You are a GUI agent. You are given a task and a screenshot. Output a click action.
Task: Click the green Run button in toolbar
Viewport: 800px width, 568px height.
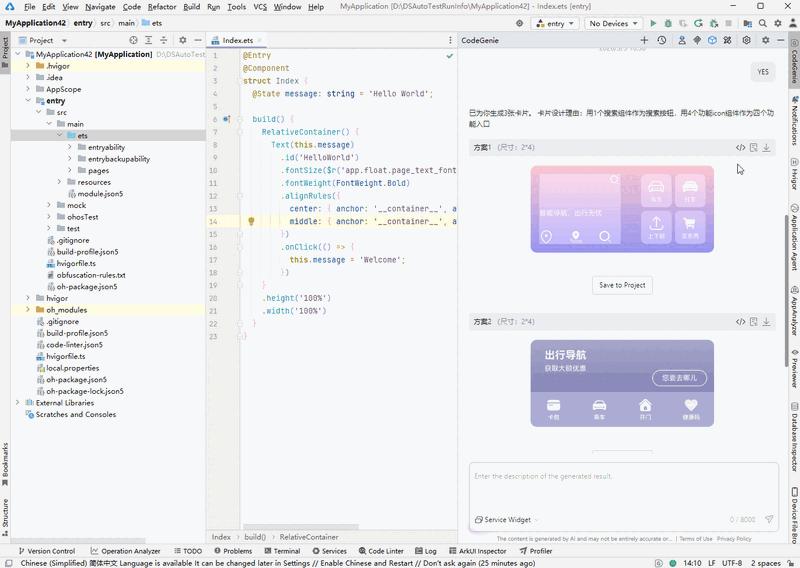coord(654,23)
